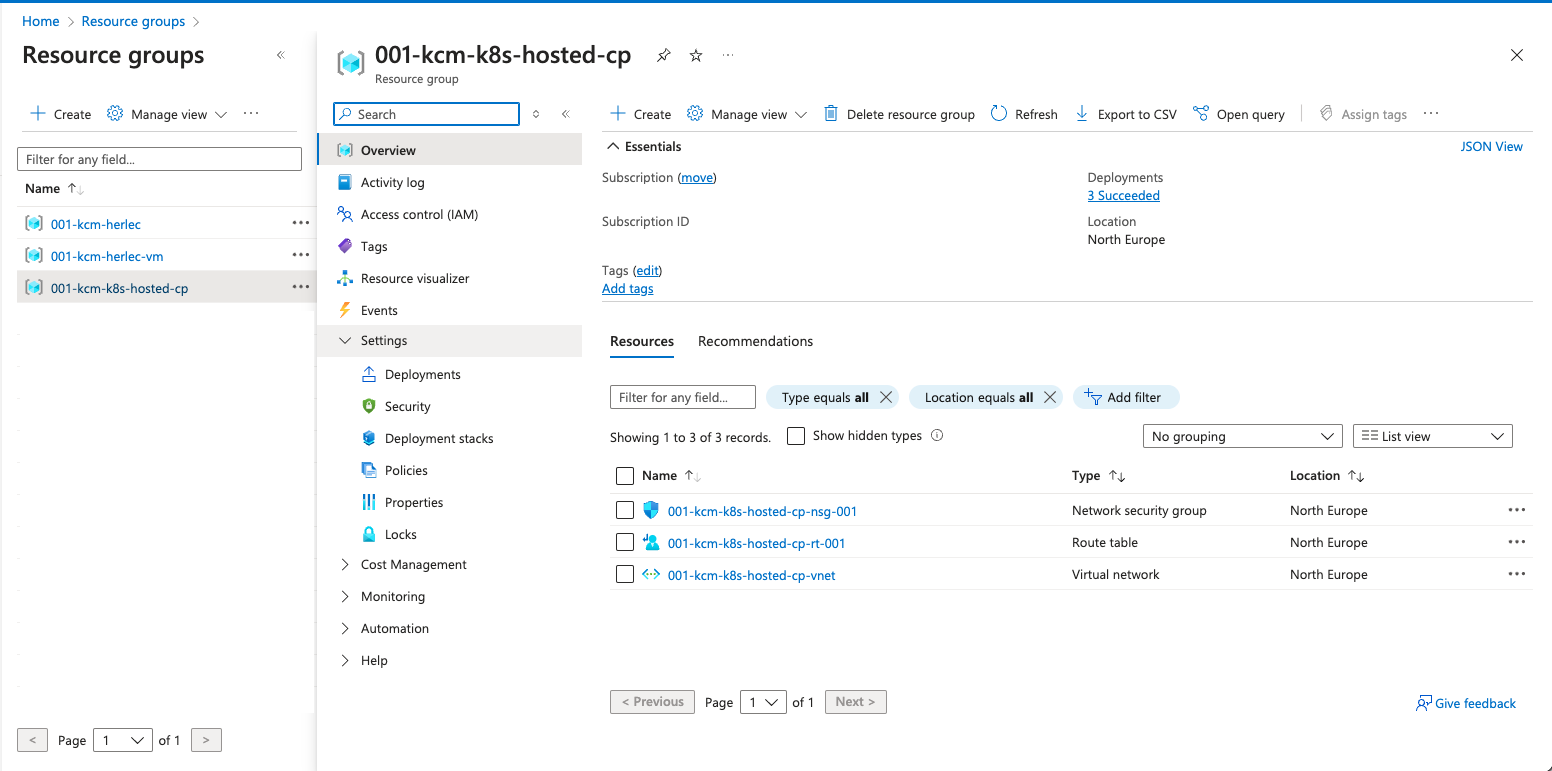
Task: Export resources to CSV
Action: 1126,114
